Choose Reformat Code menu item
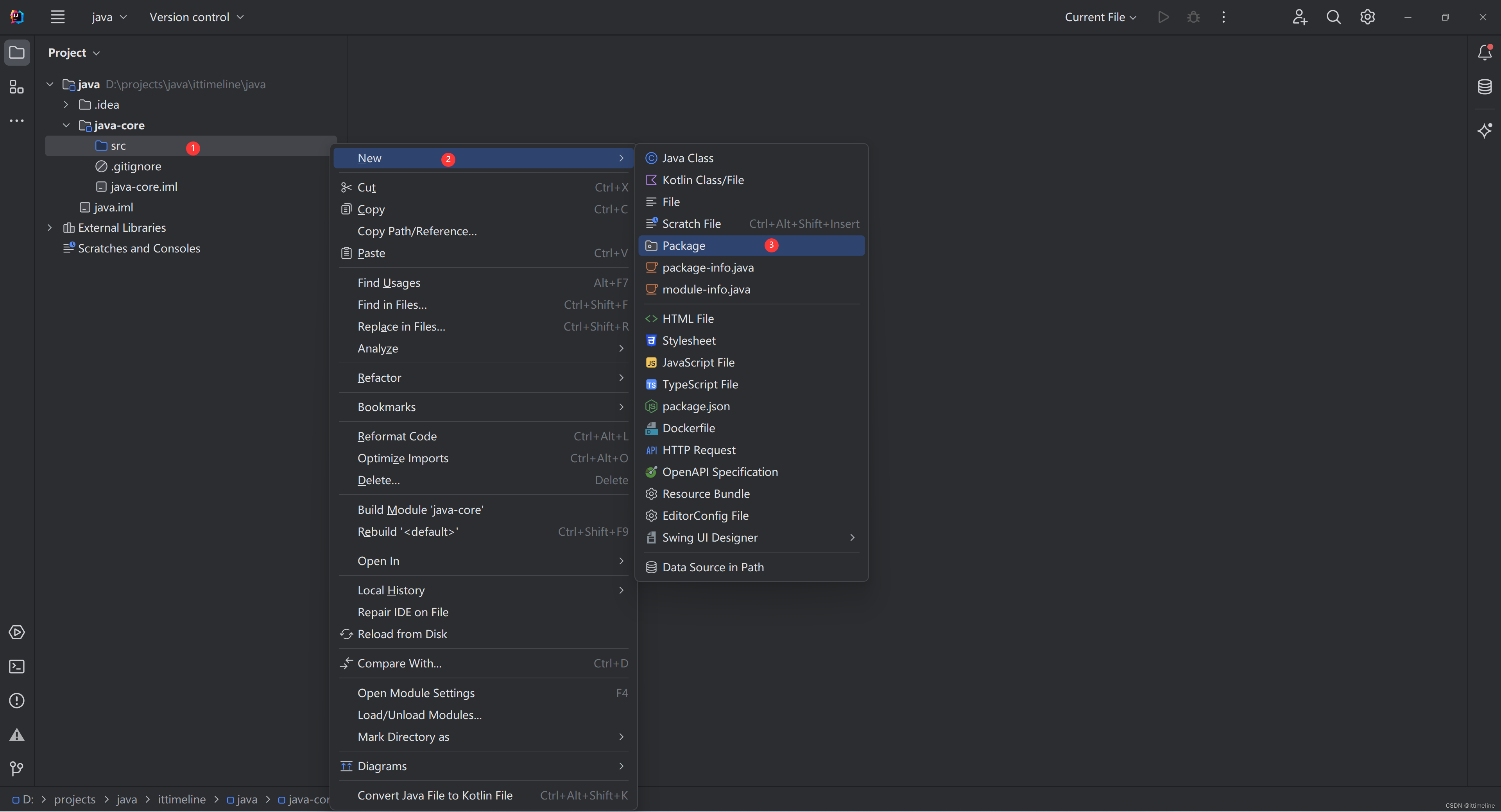The width and height of the screenshot is (1501, 812). pyautogui.click(x=483, y=436)
